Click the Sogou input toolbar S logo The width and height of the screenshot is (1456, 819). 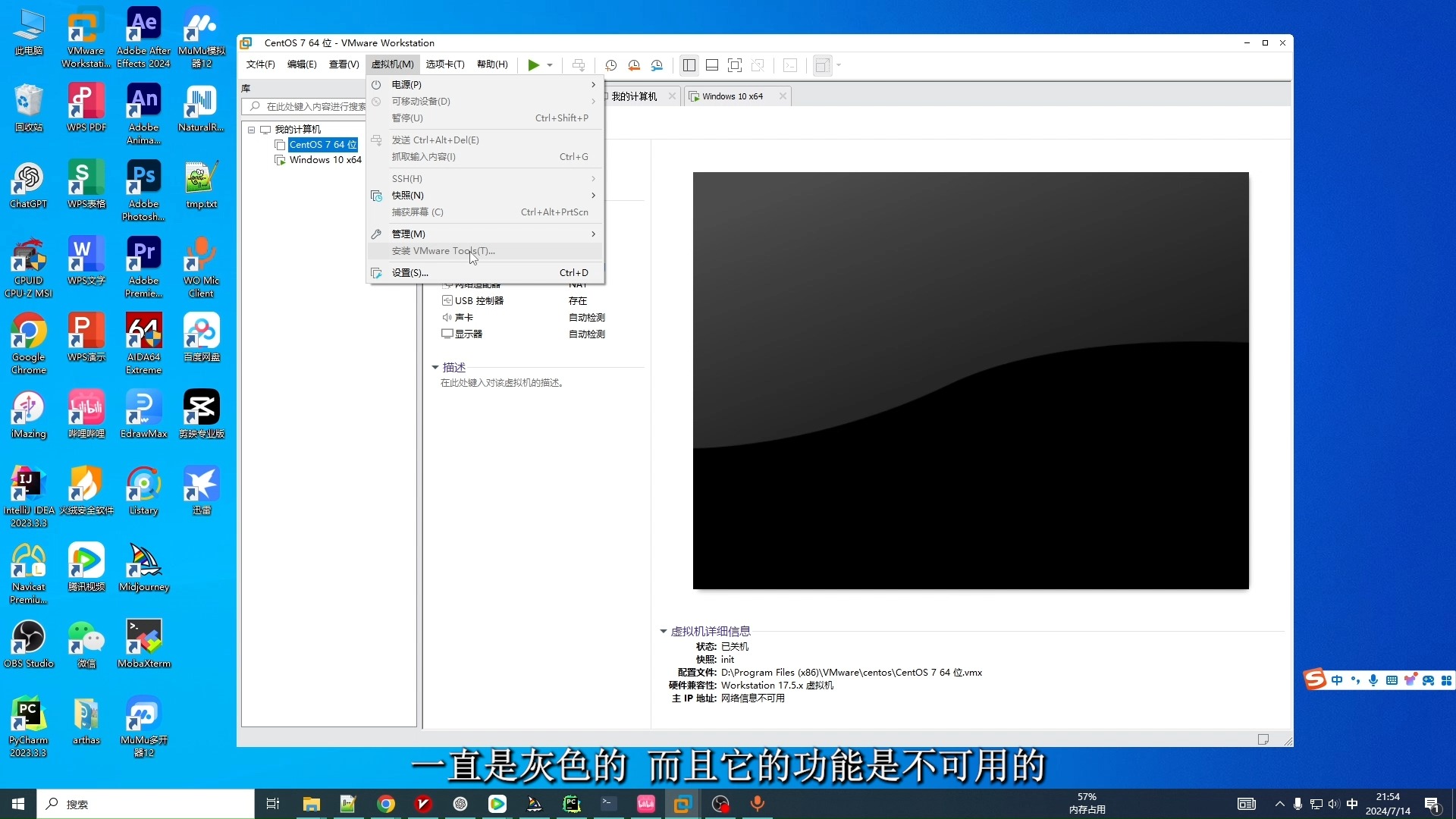coord(1315,679)
